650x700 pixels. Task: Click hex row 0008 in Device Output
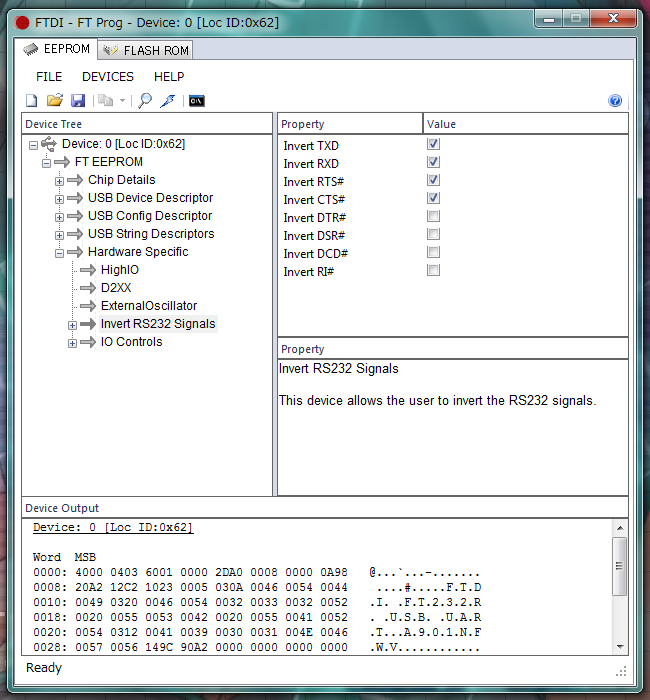point(257,588)
